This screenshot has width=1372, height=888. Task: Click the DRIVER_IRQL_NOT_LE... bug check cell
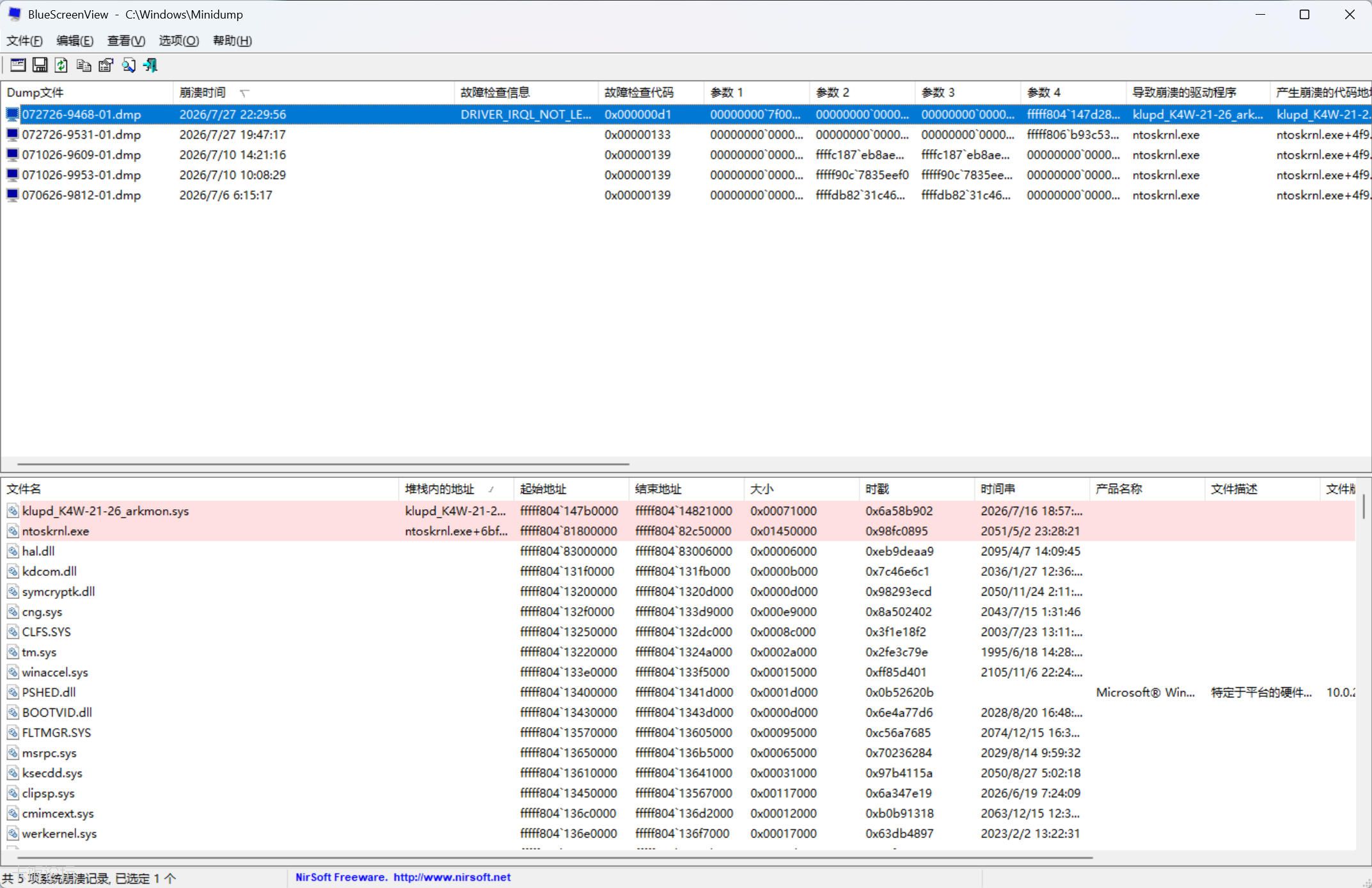tap(526, 115)
